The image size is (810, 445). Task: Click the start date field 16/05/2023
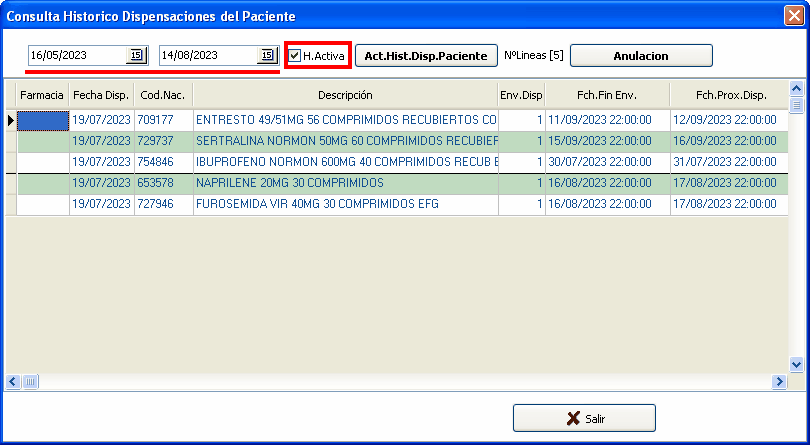click(x=76, y=55)
